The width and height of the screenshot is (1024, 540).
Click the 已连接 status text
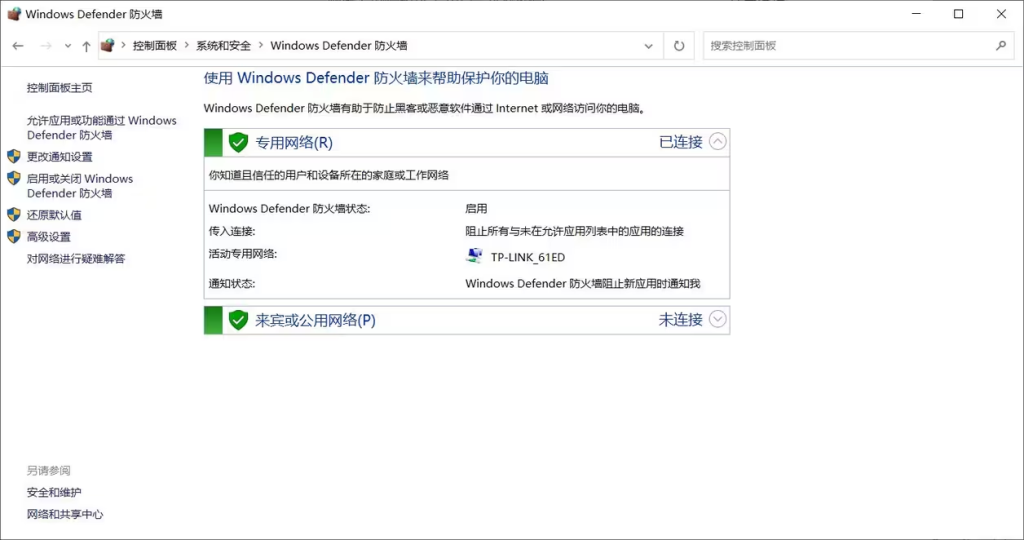click(680, 142)
